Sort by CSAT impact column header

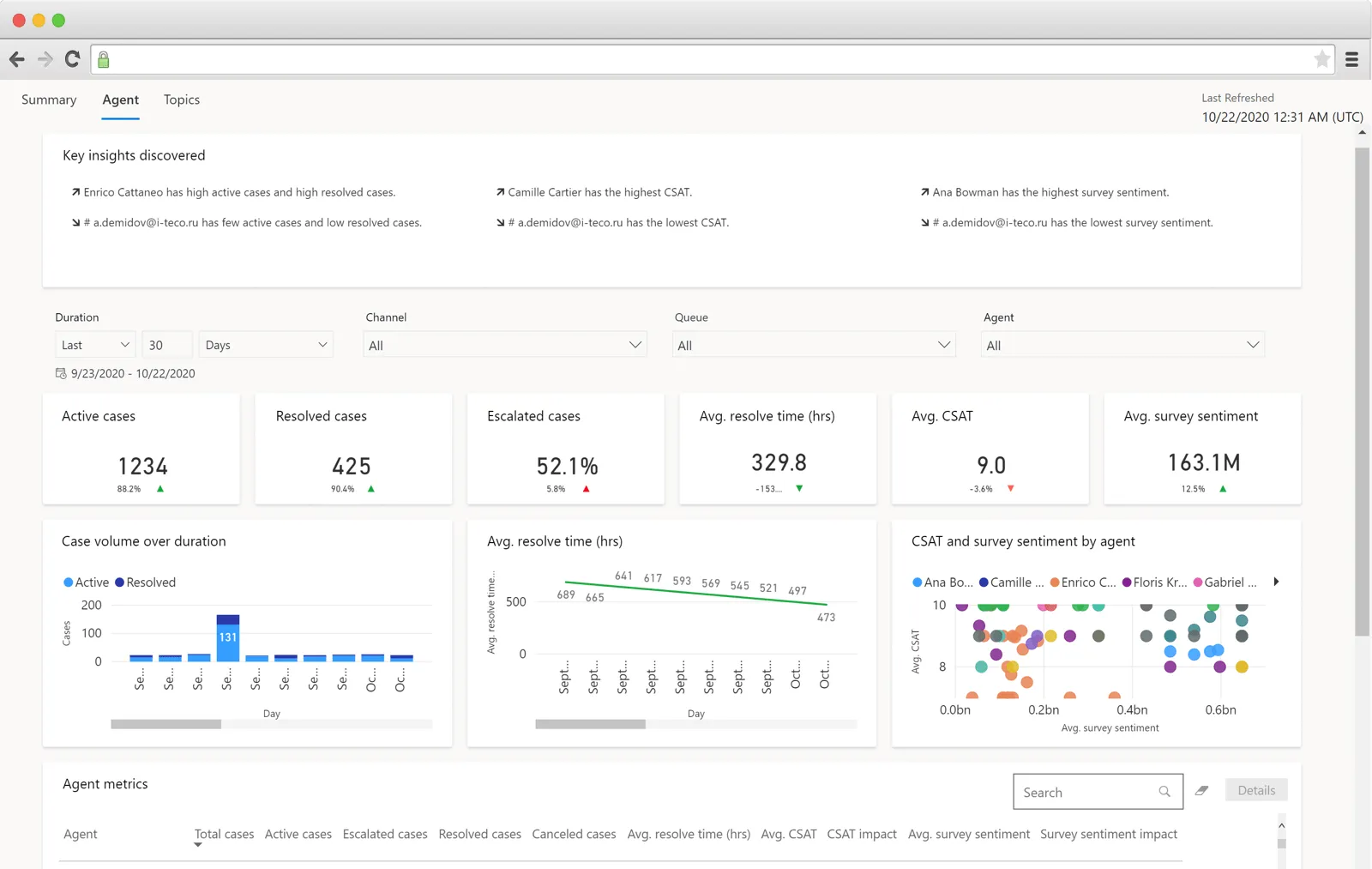coord(862,834)
